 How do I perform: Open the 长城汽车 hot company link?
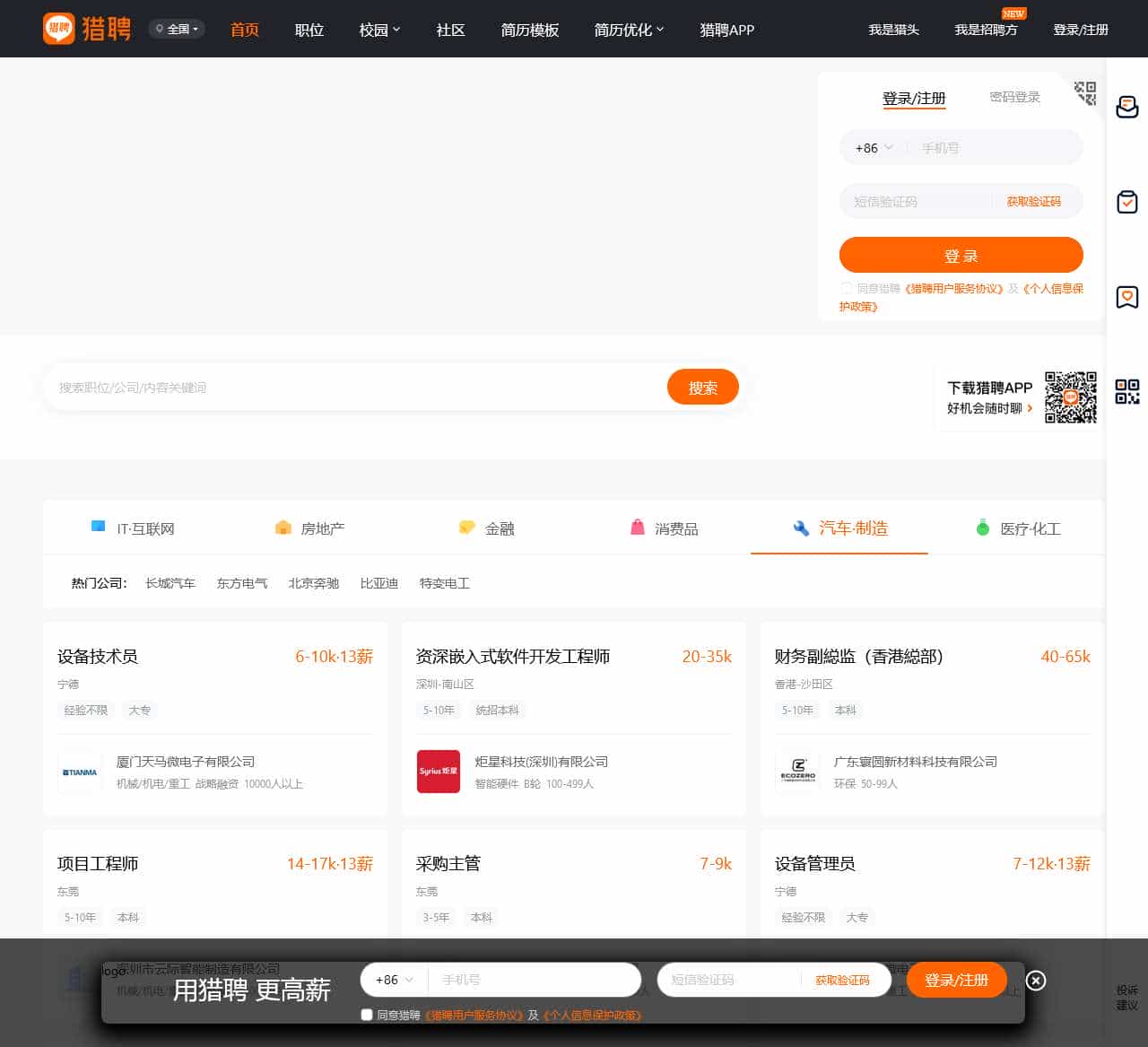pos(170,583)
